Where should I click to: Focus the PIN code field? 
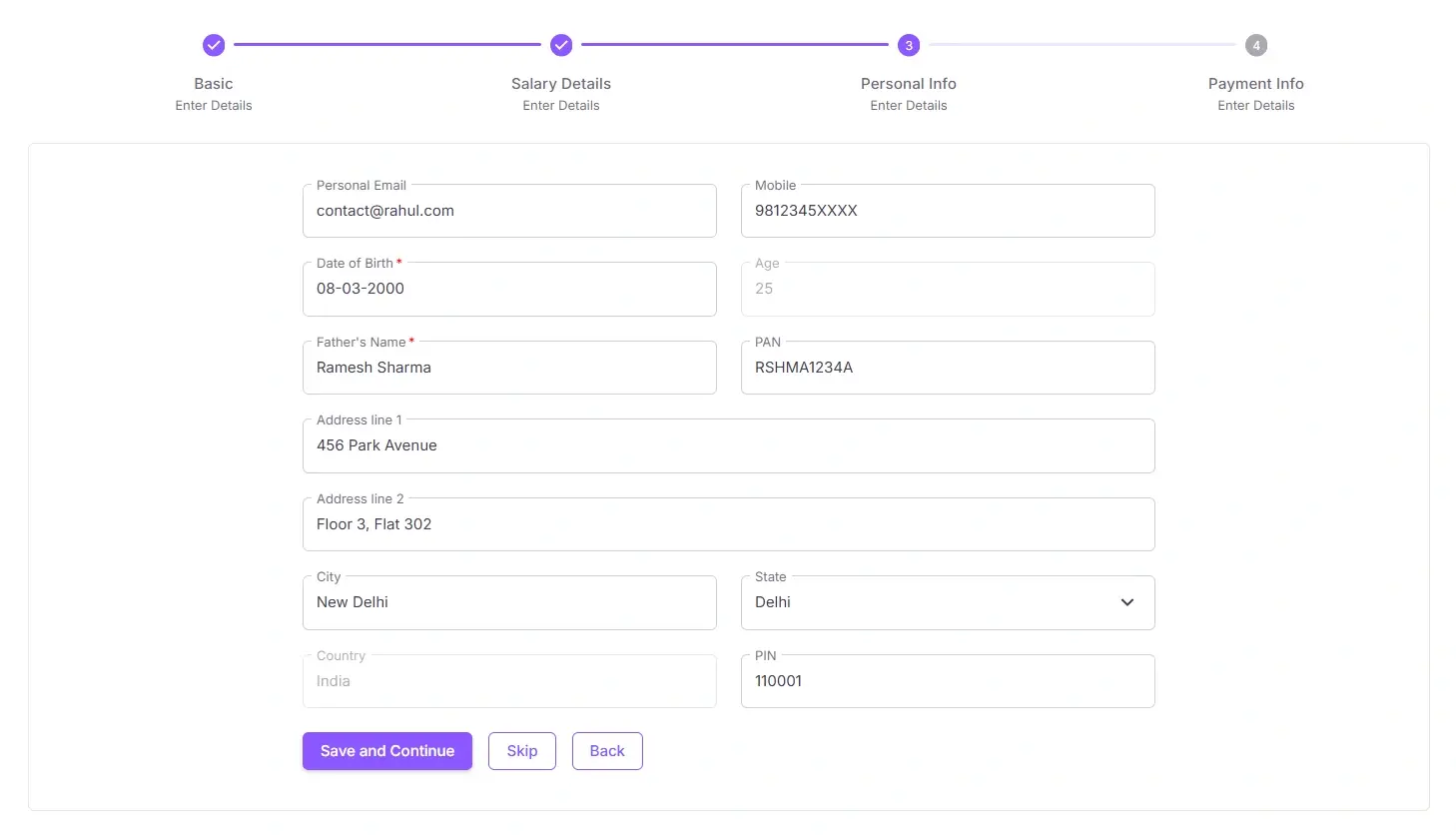click(948, 681)
